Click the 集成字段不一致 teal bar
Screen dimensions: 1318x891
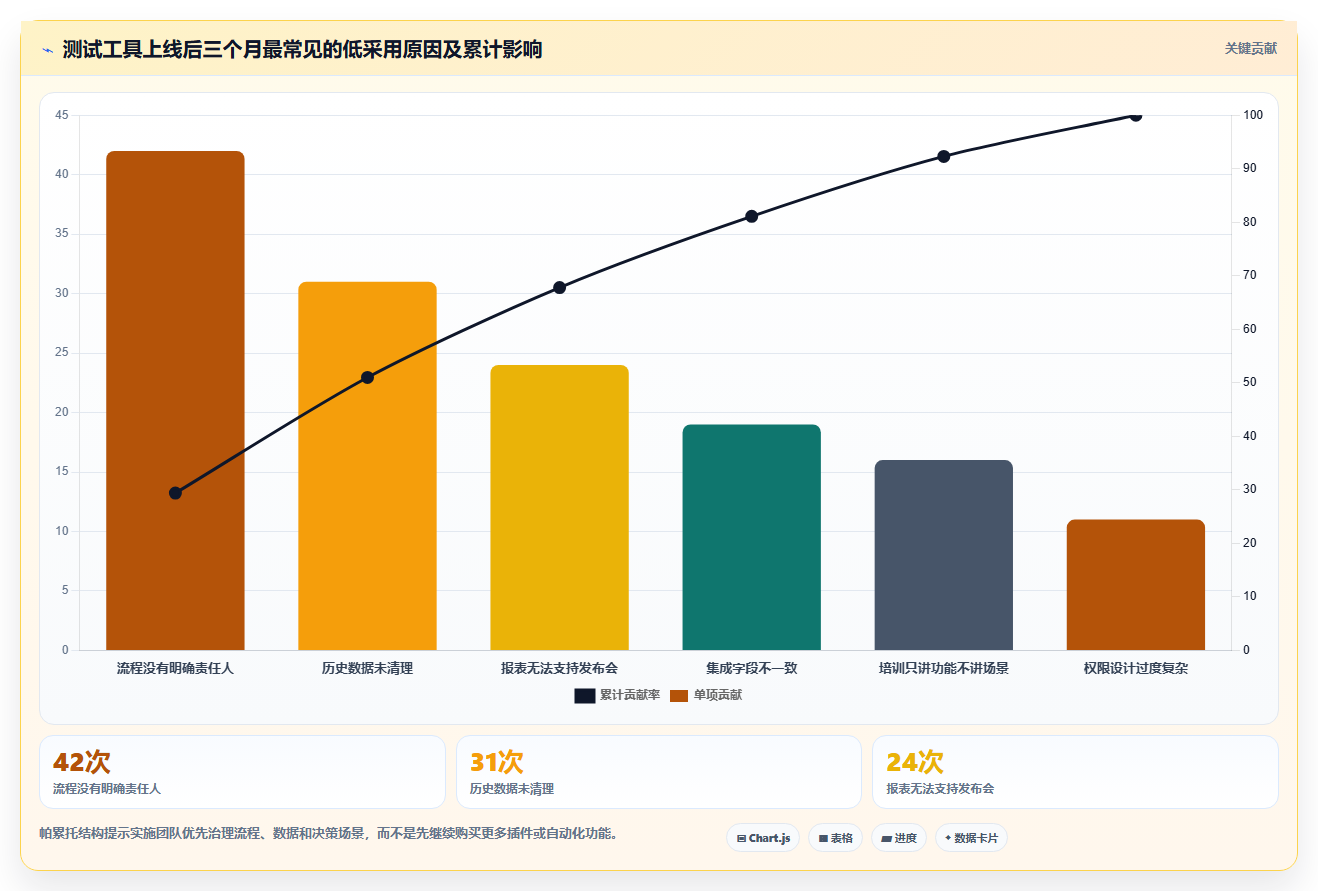pyautogui.click(x=751, y=537)
